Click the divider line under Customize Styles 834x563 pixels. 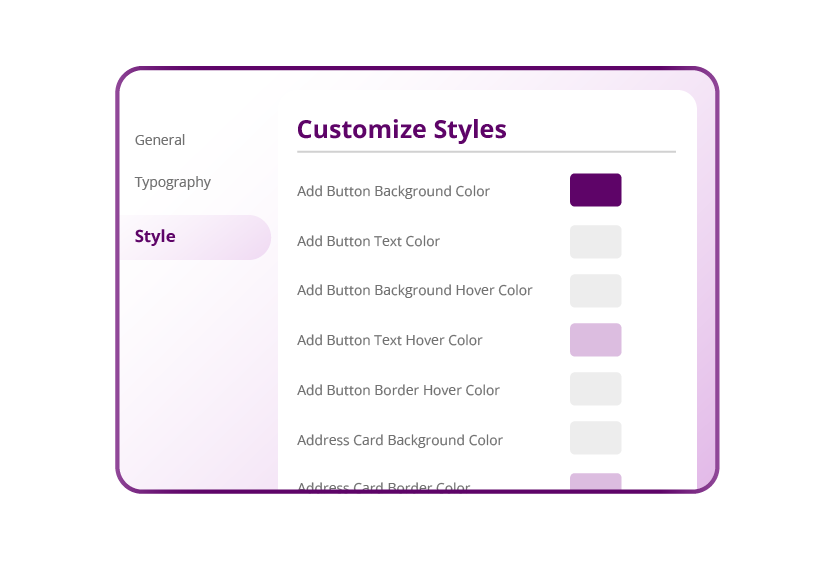(486, 152)
